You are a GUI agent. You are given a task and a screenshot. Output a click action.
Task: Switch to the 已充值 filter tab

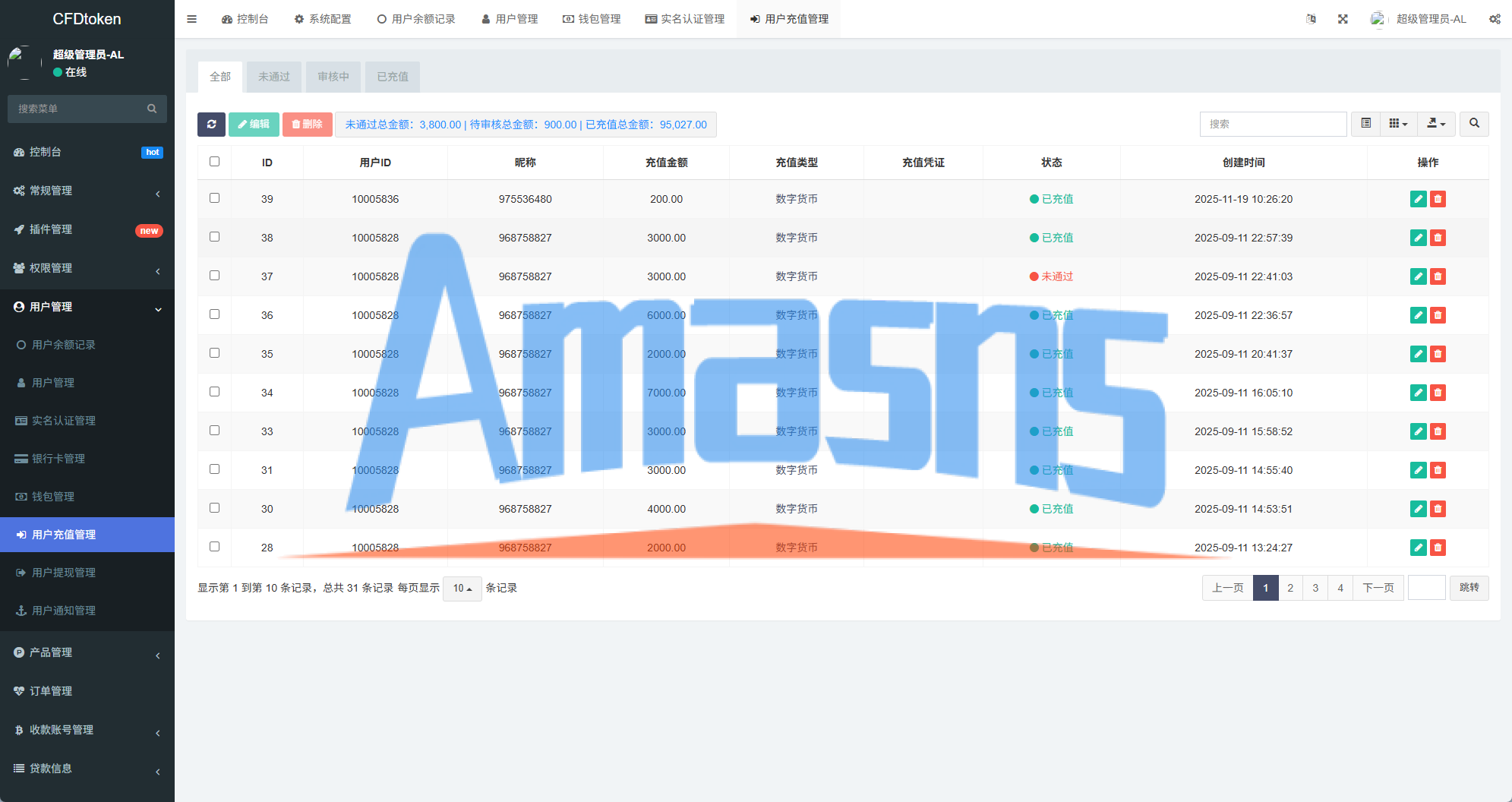[393, 77]
